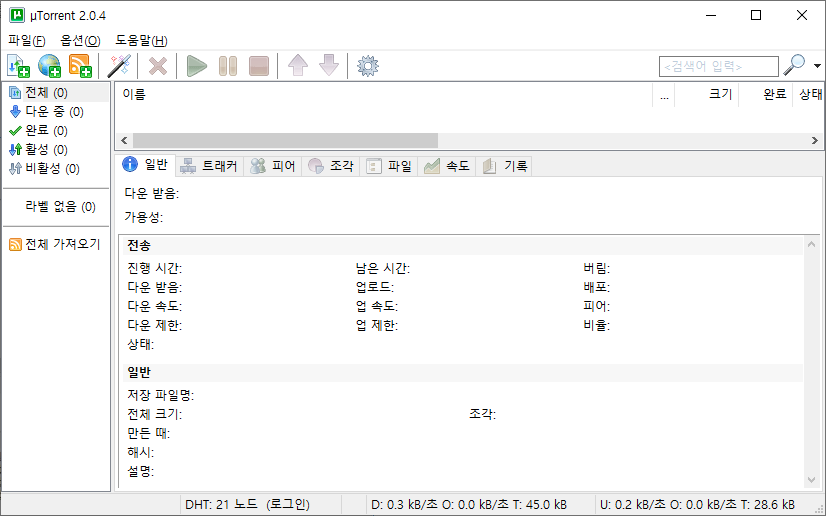Sort torrents by the 크기 column header

coord(707,95)
